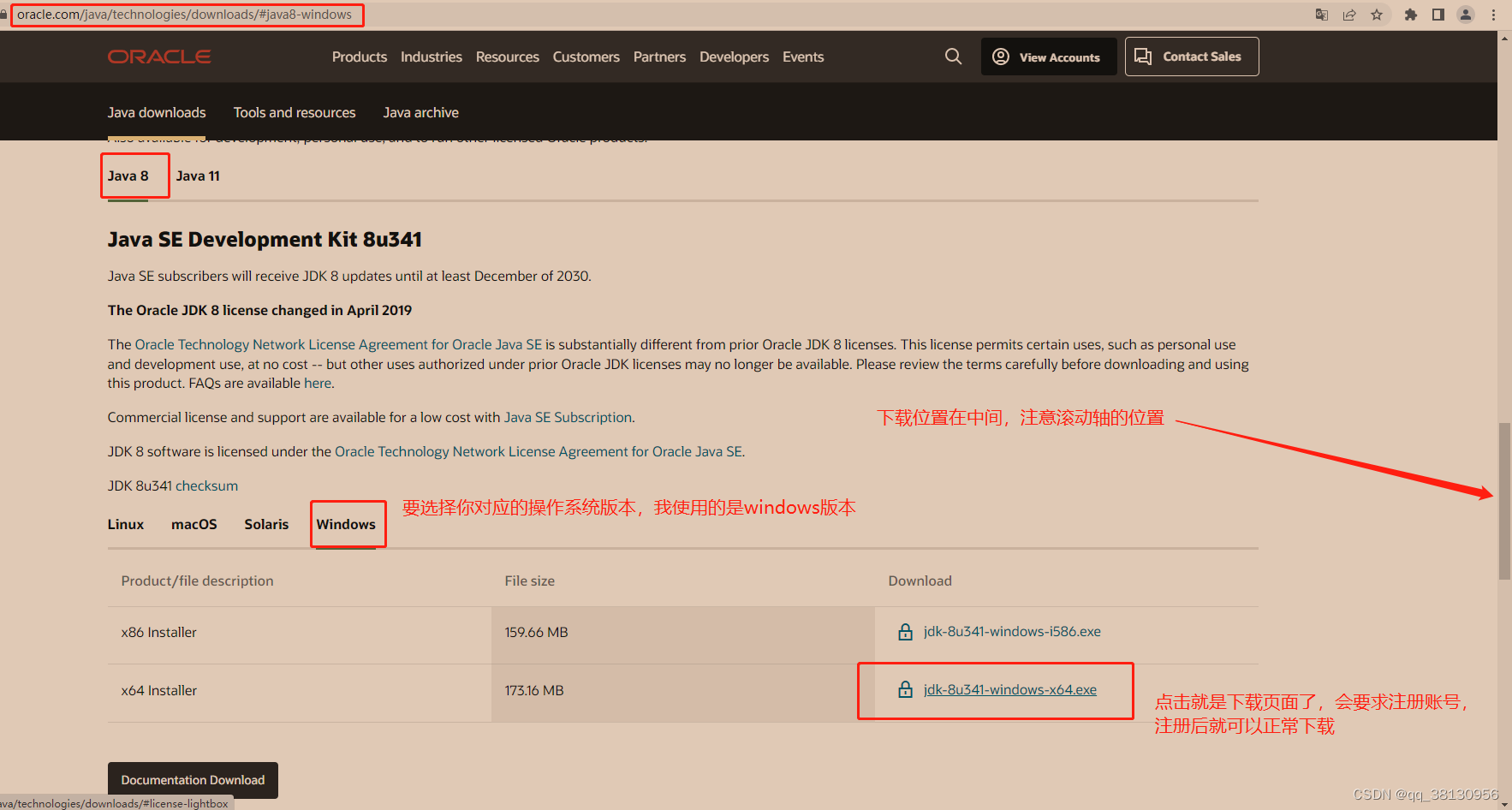Open the Products menu
The image size is (1512, 810).
click(360, 57)
